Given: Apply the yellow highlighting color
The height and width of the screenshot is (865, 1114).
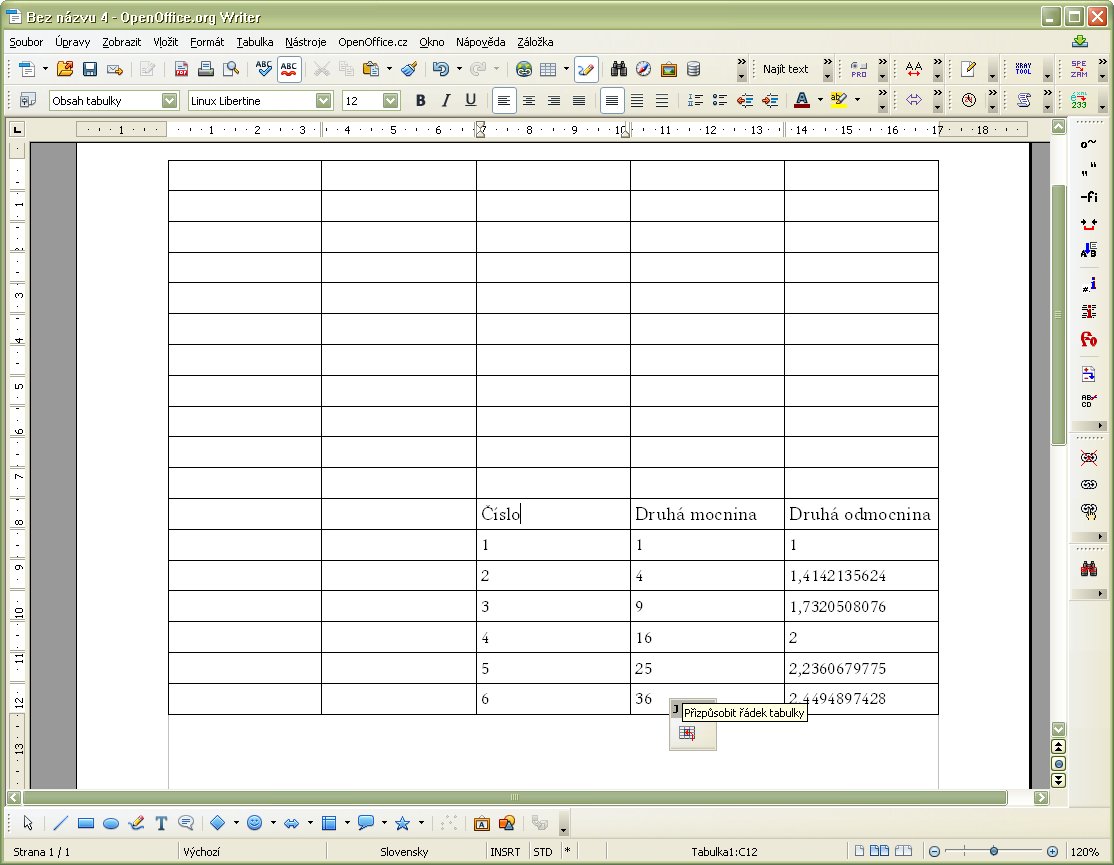Looking at the screenshot, I should pyautogui.click(x=838, y=100).
